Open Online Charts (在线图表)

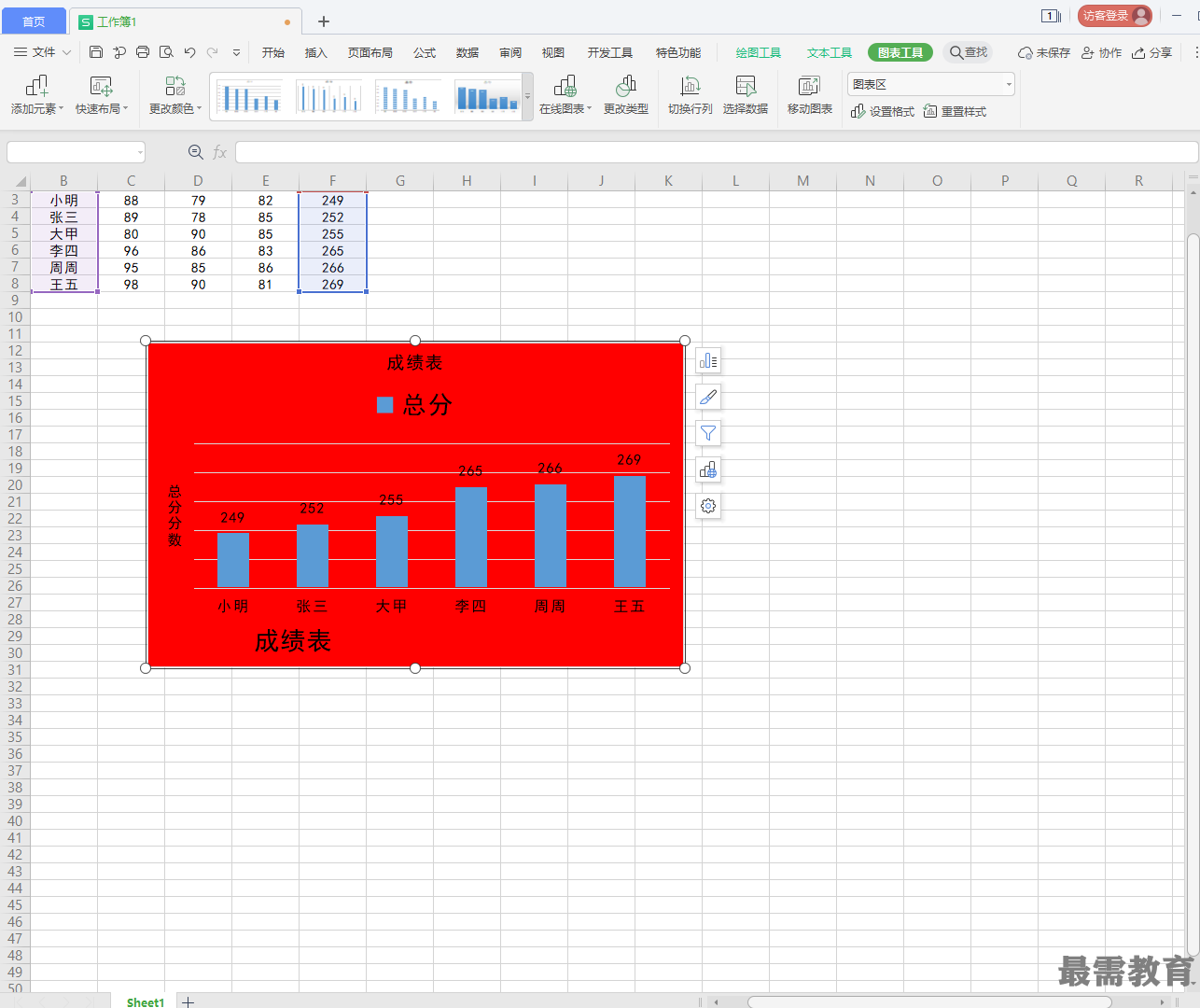[x=565, y=95]
